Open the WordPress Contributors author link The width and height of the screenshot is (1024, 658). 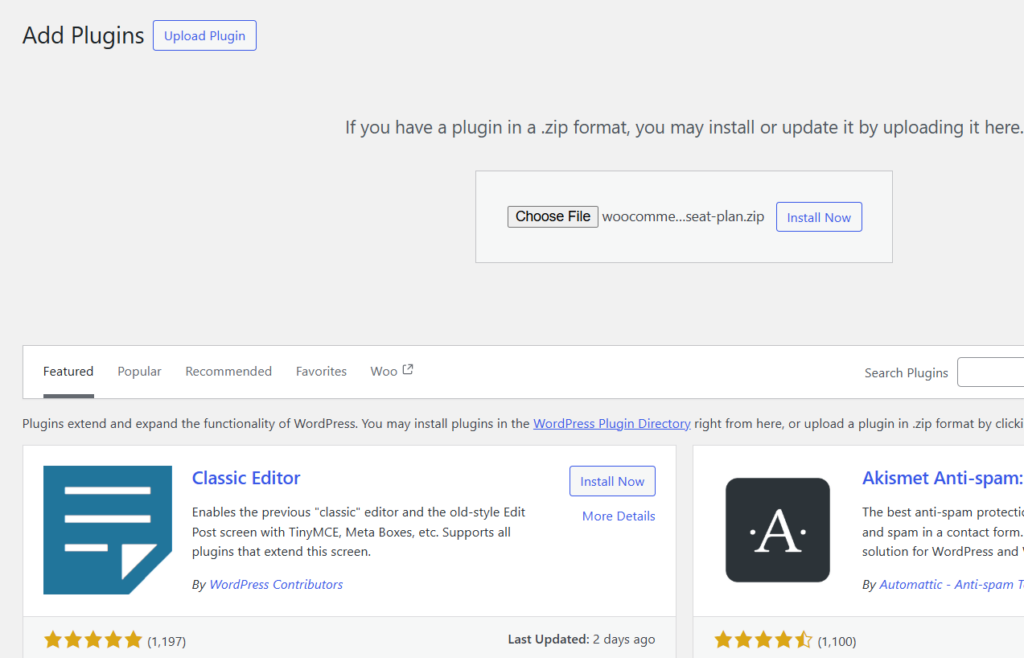(275, 585)
